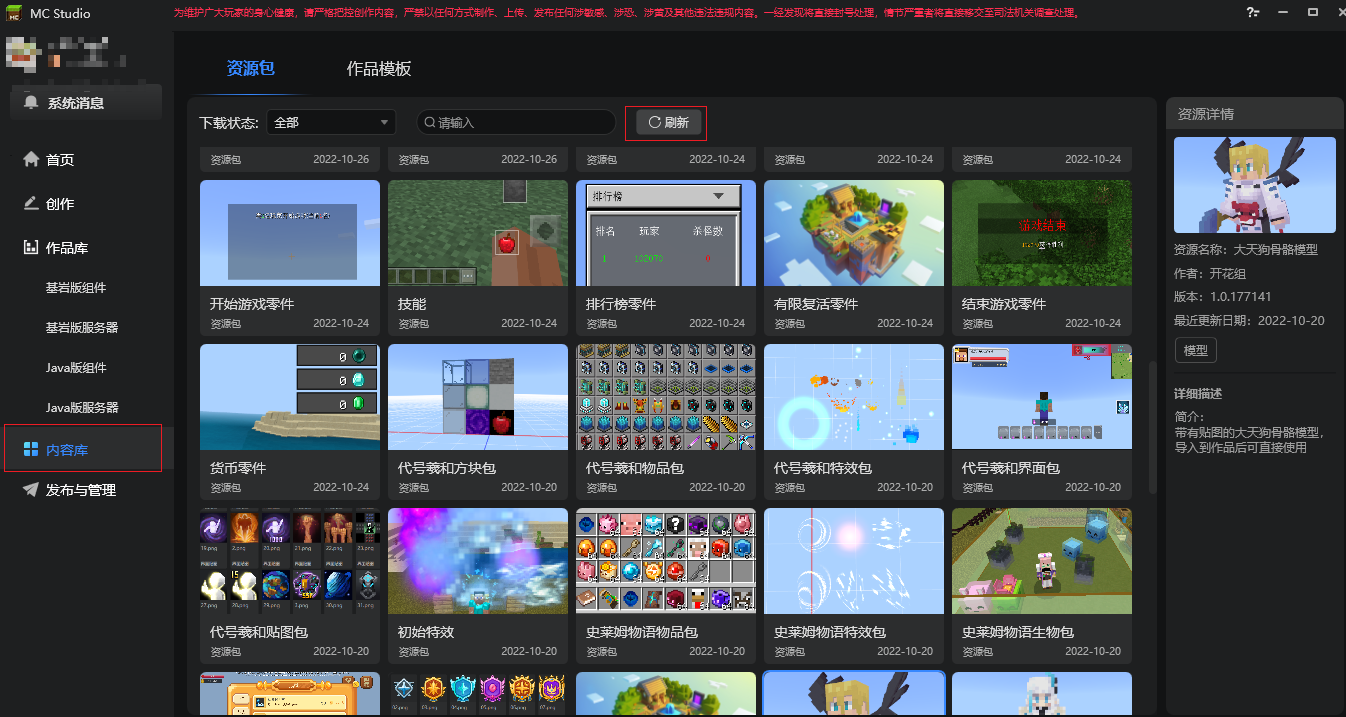
Task: Select the 代号羲和物品包 item grid thumbnail
Action: coord(666,397)
